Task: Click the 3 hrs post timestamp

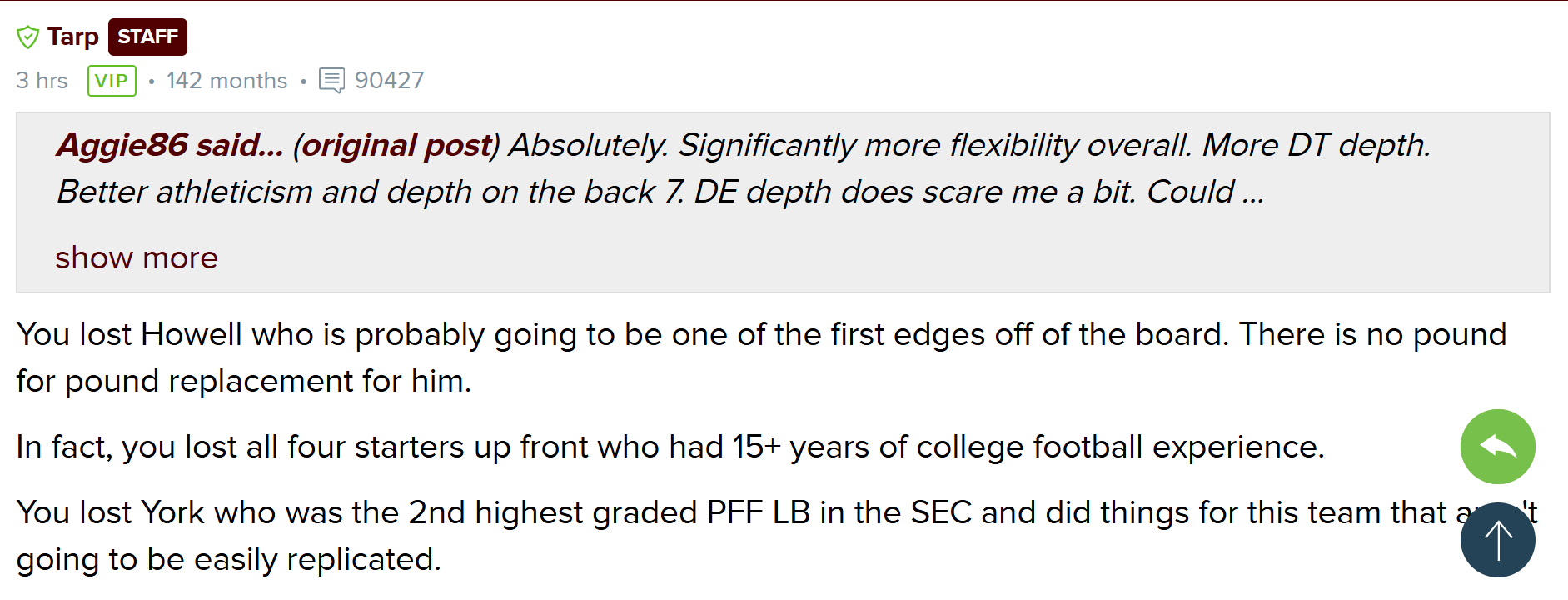Action: (x=42, y=81)
